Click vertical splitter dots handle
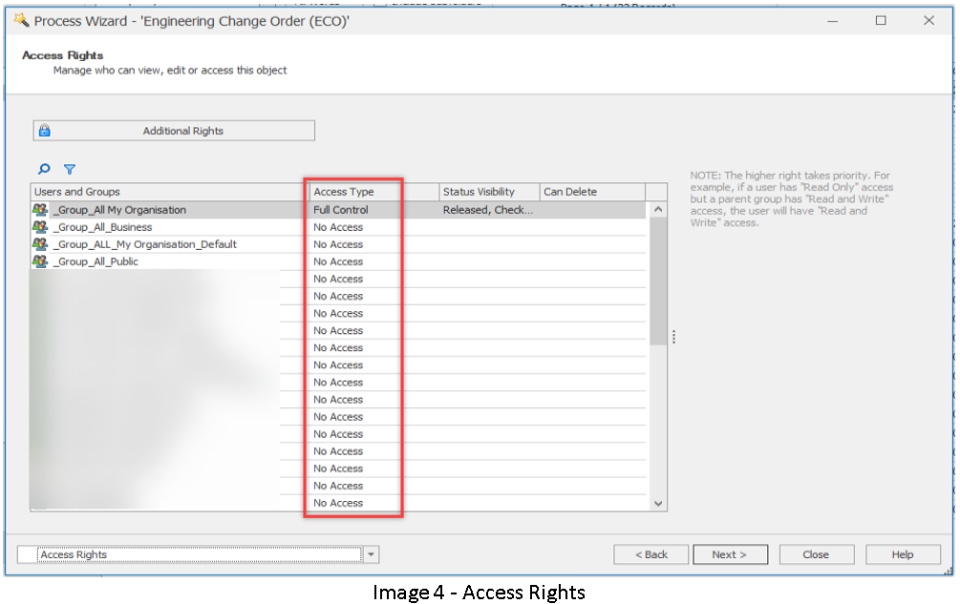Viewport: 960px width, 604px height. point(673,337)
